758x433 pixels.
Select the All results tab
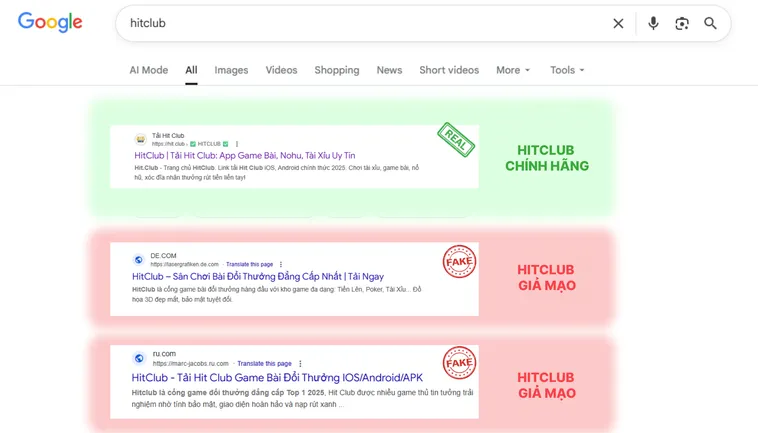point(191,70)
